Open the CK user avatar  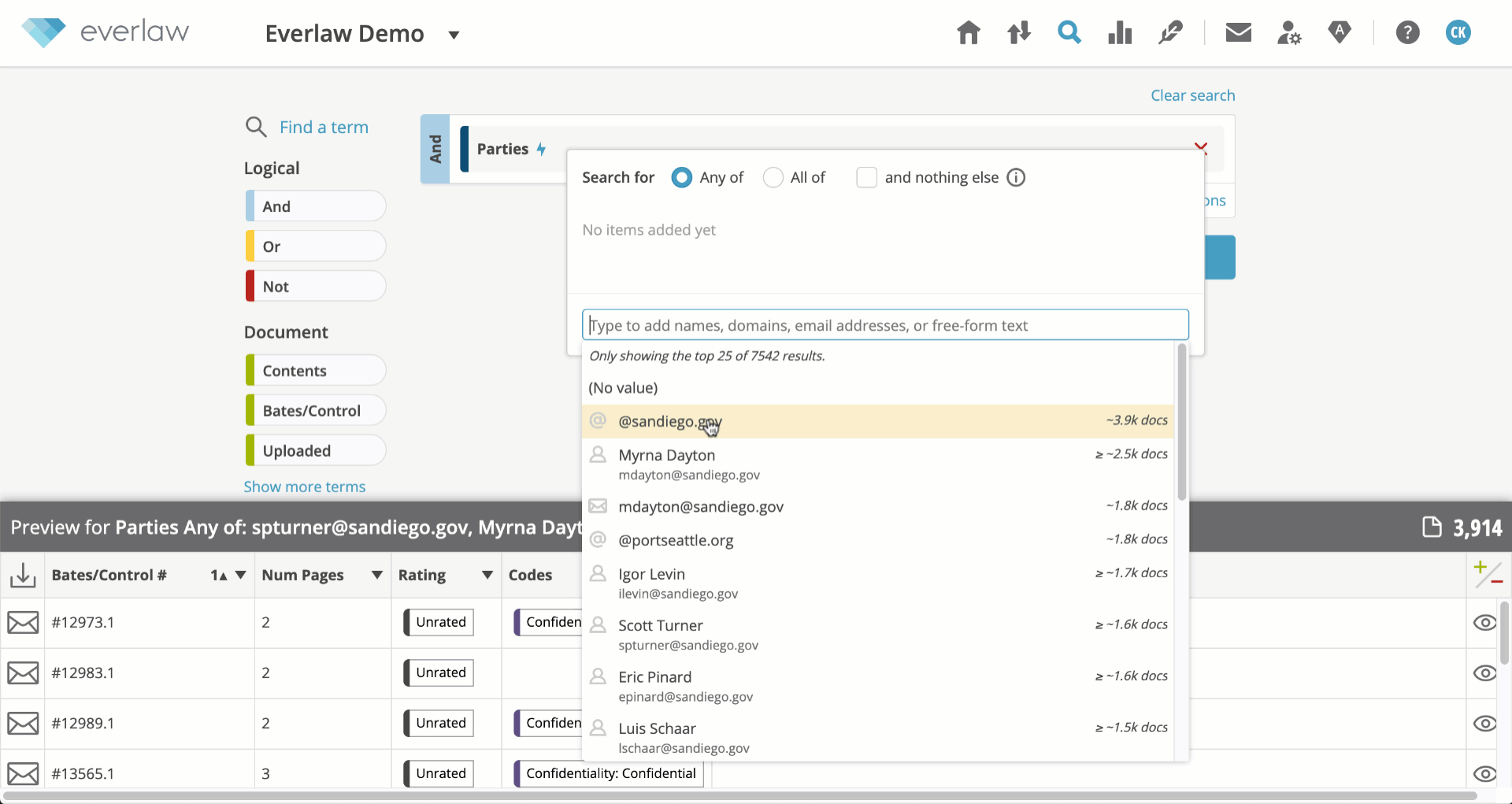point(1458,33)
